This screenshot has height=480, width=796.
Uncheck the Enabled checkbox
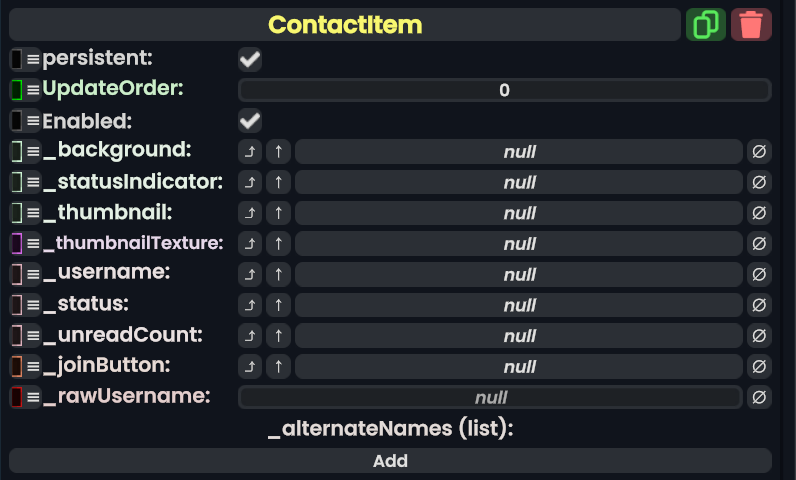250,121
